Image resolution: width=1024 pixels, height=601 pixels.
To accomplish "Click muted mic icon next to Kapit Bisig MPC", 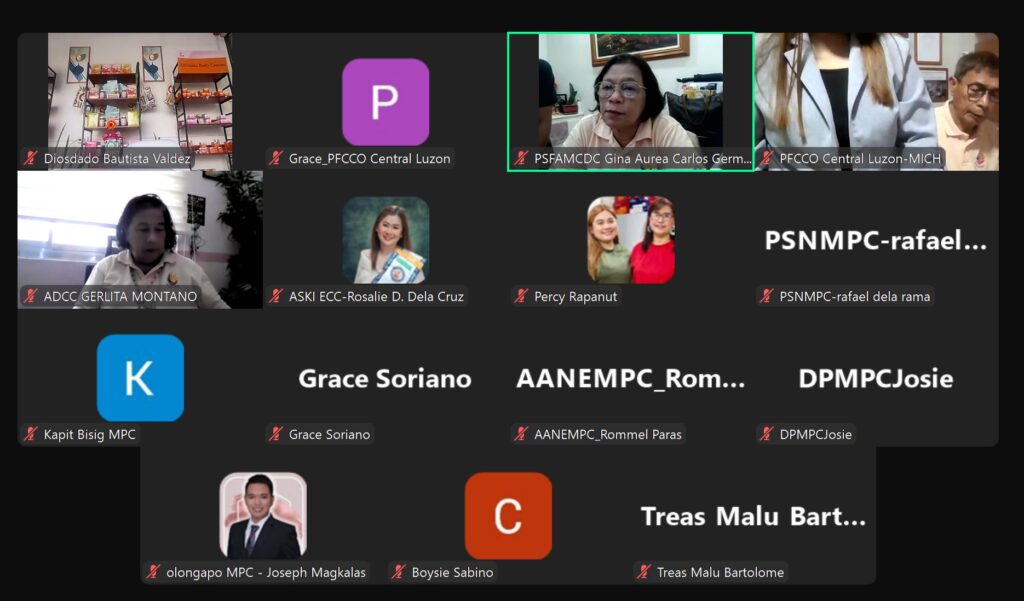I will point(30,434).
